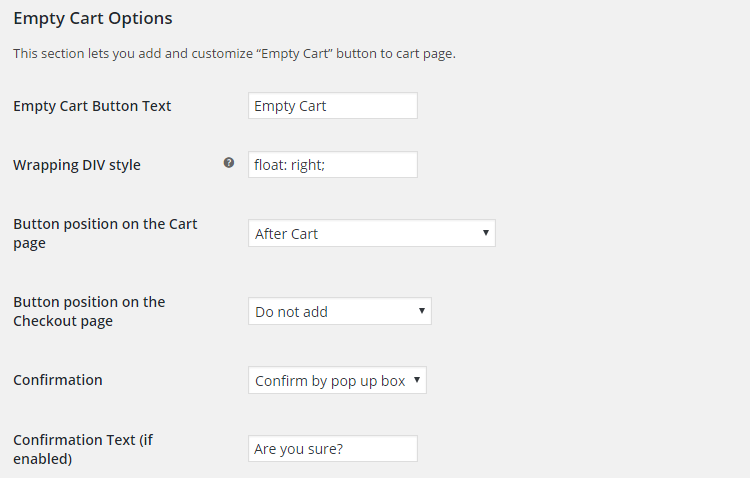Click the arrow on the 'Do not add' select
750x478 pixels.
pos(421,311)
